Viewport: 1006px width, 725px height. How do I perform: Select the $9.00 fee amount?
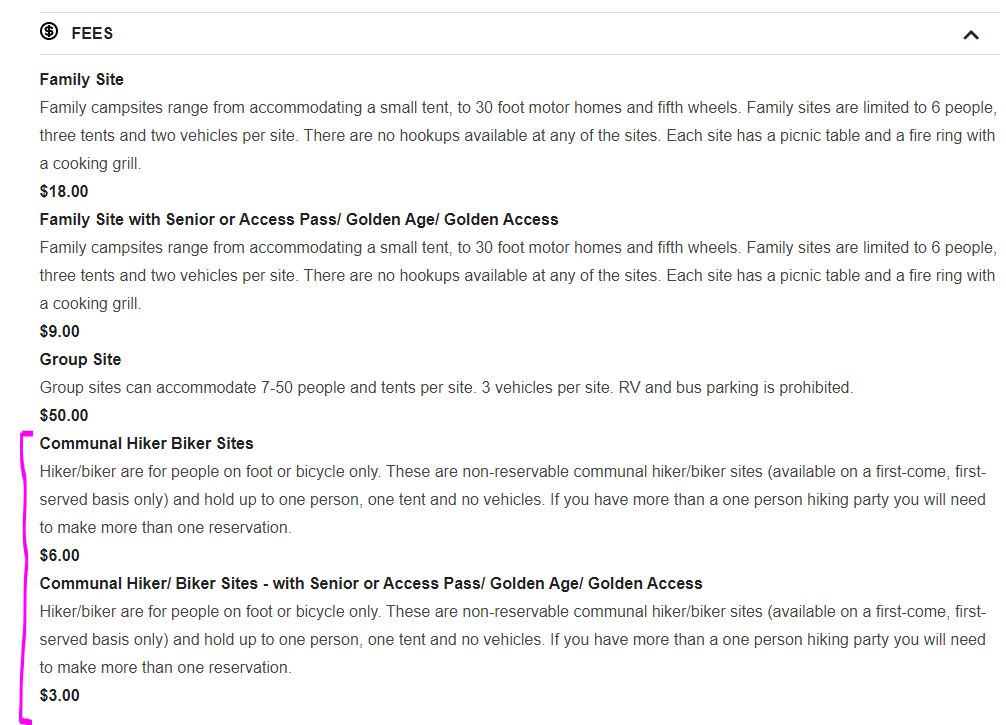[x=60, y=331]
